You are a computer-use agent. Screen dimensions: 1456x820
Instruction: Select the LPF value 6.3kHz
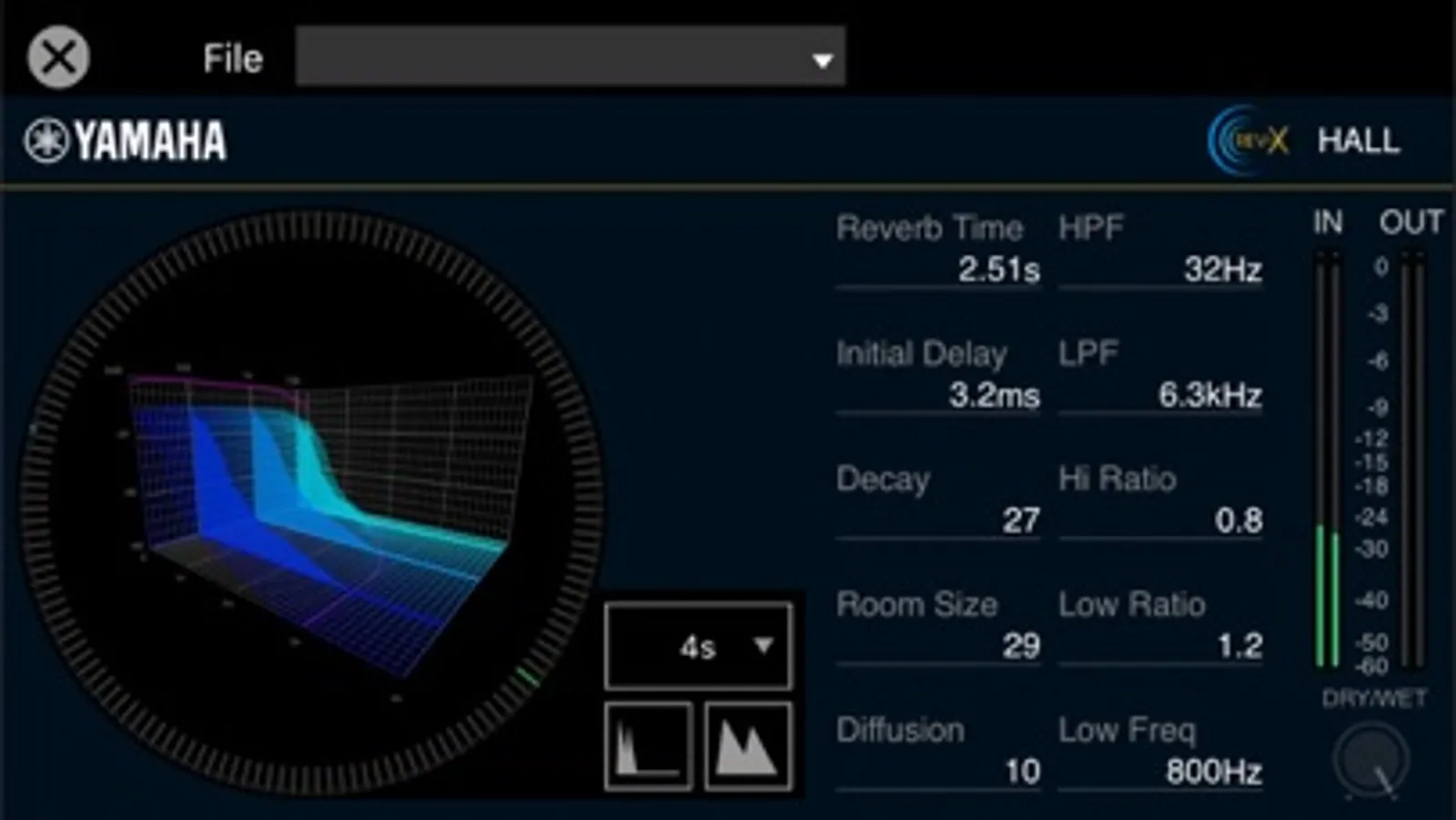(x=1209, y=395)
